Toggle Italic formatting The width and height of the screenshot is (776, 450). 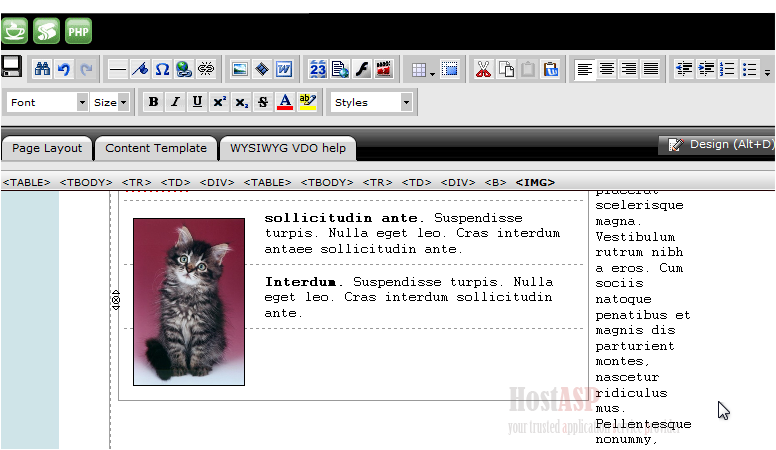coord(175,102)
